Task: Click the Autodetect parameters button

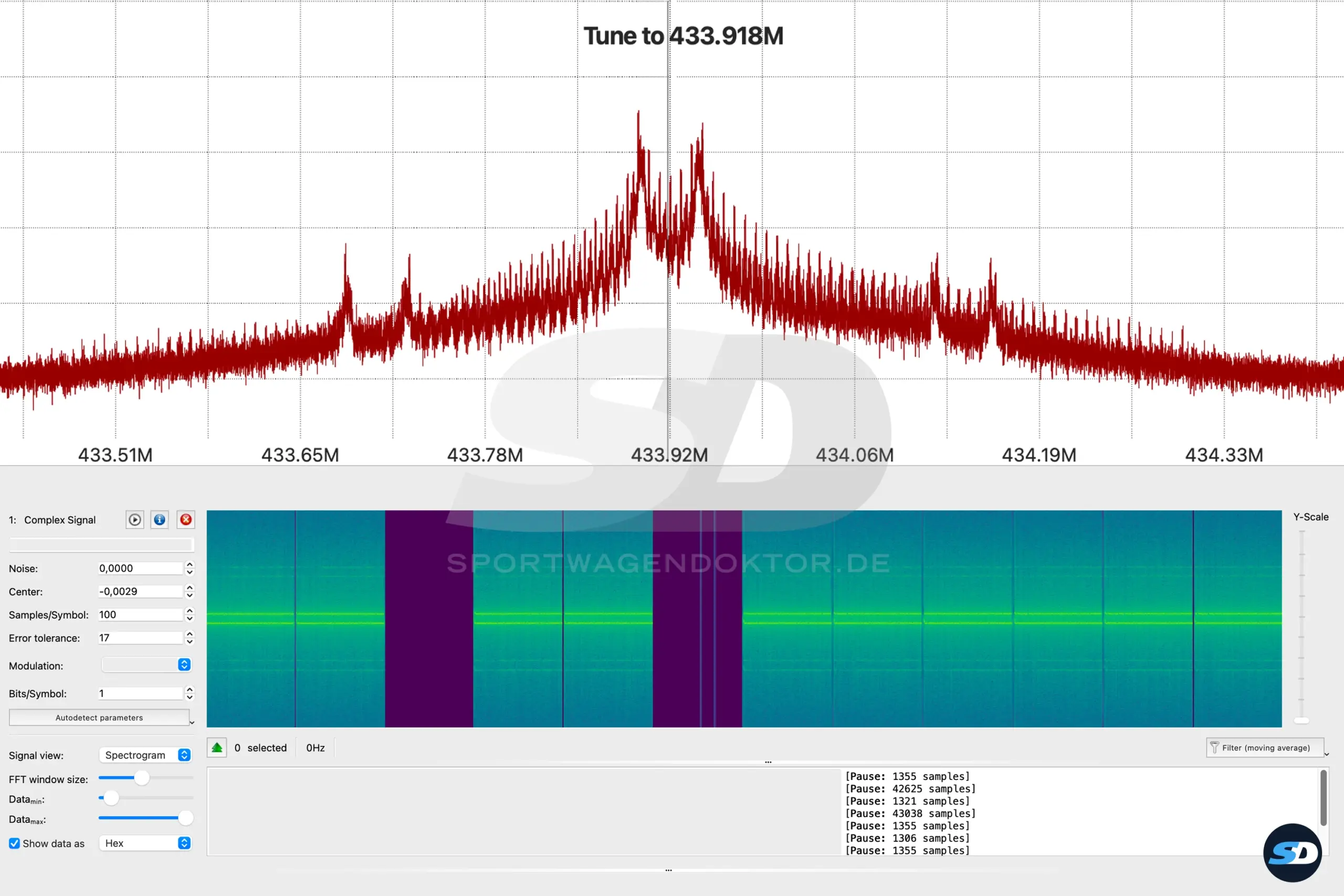Action: (99, 718)
